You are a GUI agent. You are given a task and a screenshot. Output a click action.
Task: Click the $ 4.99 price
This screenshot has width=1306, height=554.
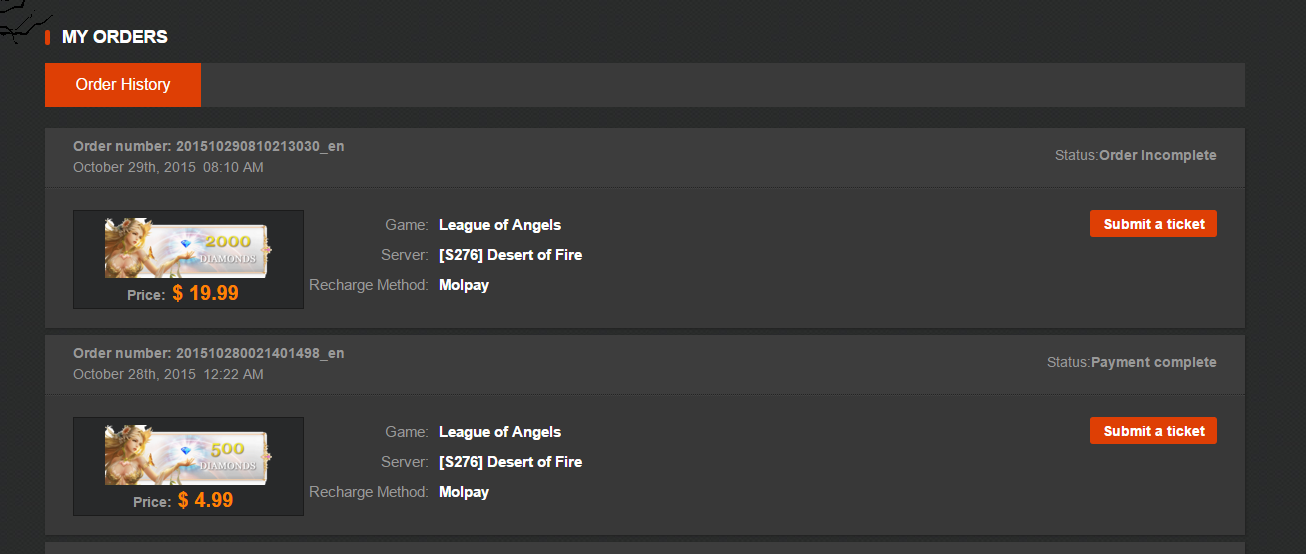point(205,500)
